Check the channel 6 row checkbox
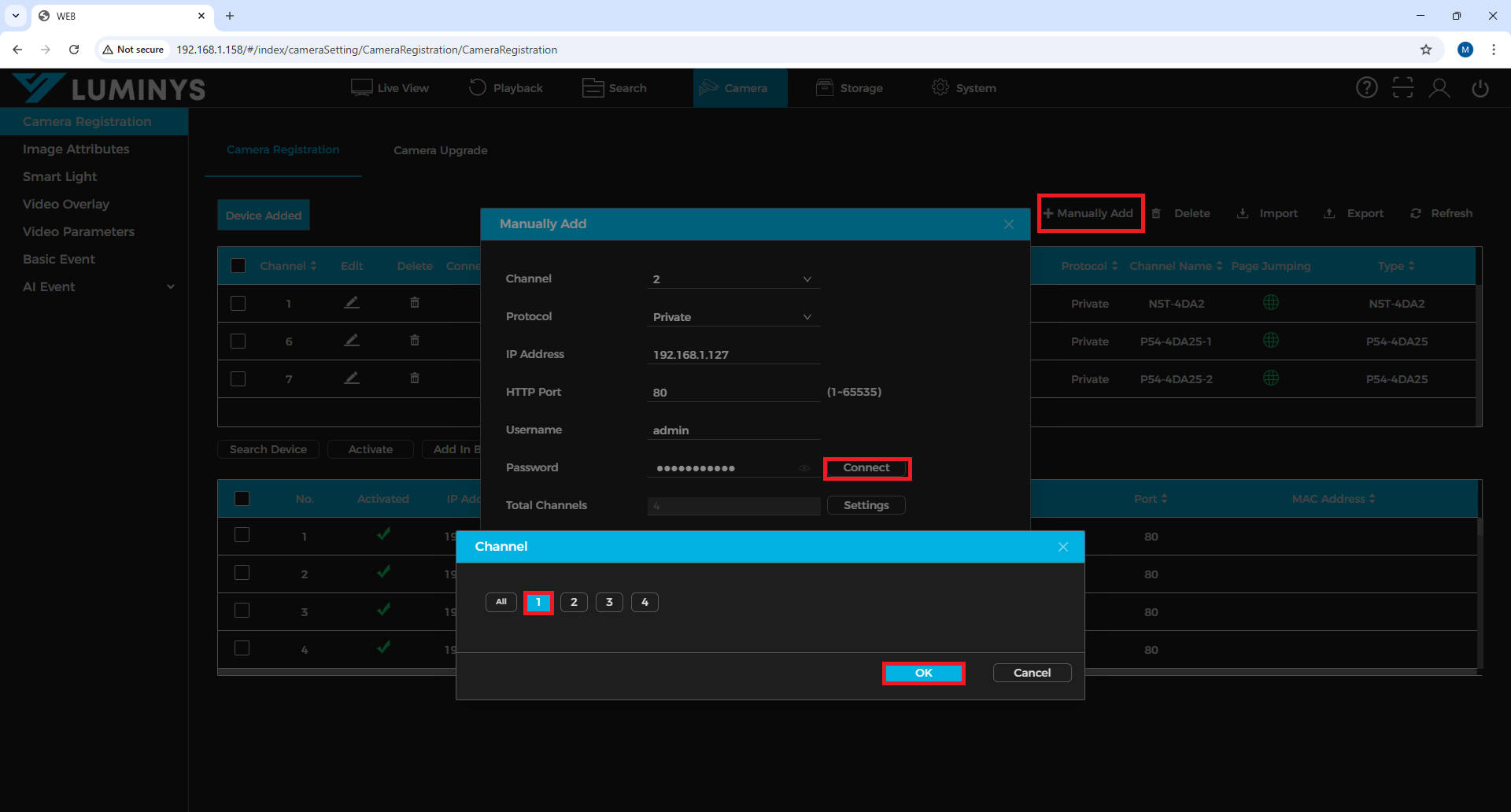Viewport: 1511px width, 812px height. click(x=238, y=341)
